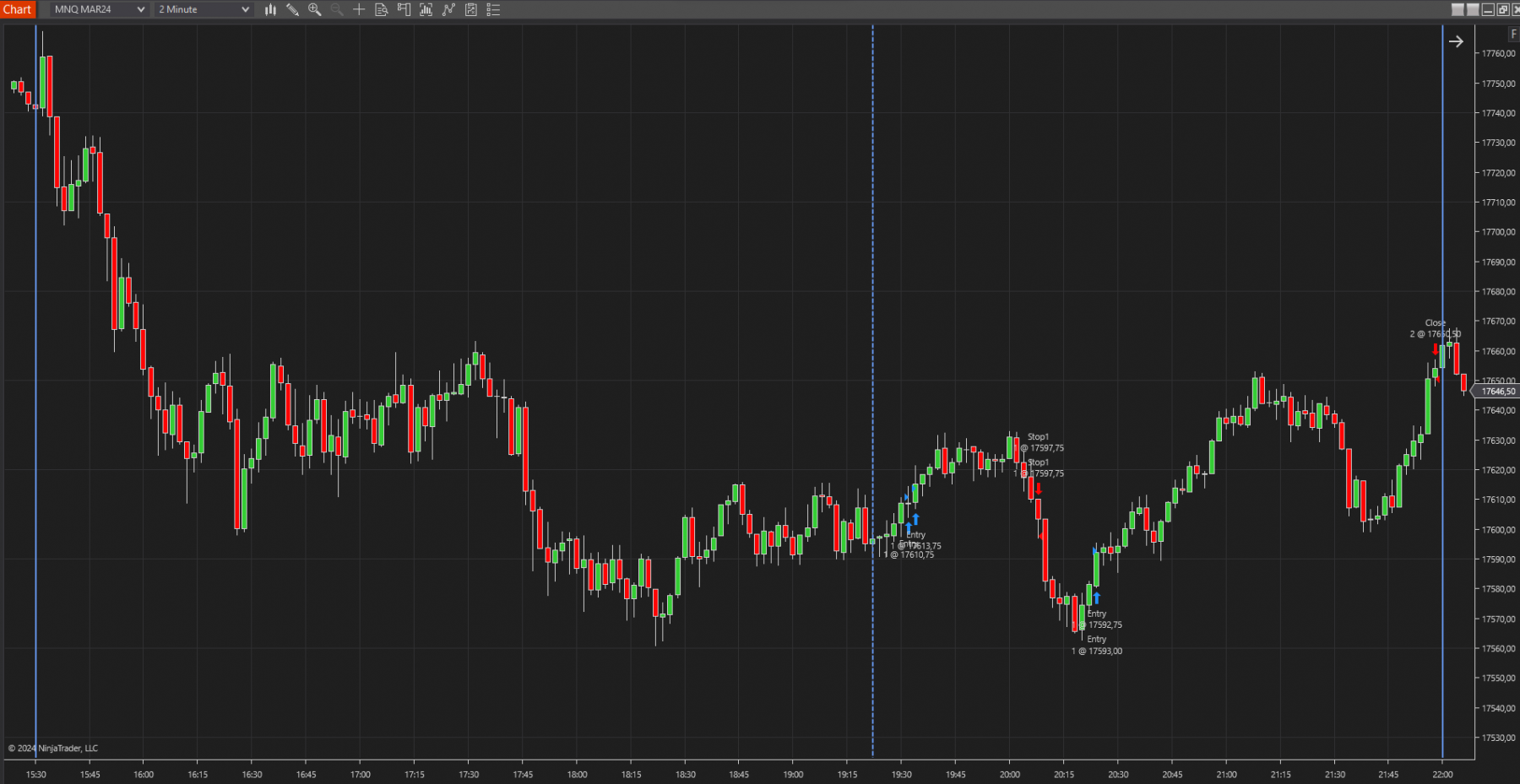Viewport: 1520px width, 784px height.
Task: Click the 20:00 time axis label
Action: click(1010, 774)
